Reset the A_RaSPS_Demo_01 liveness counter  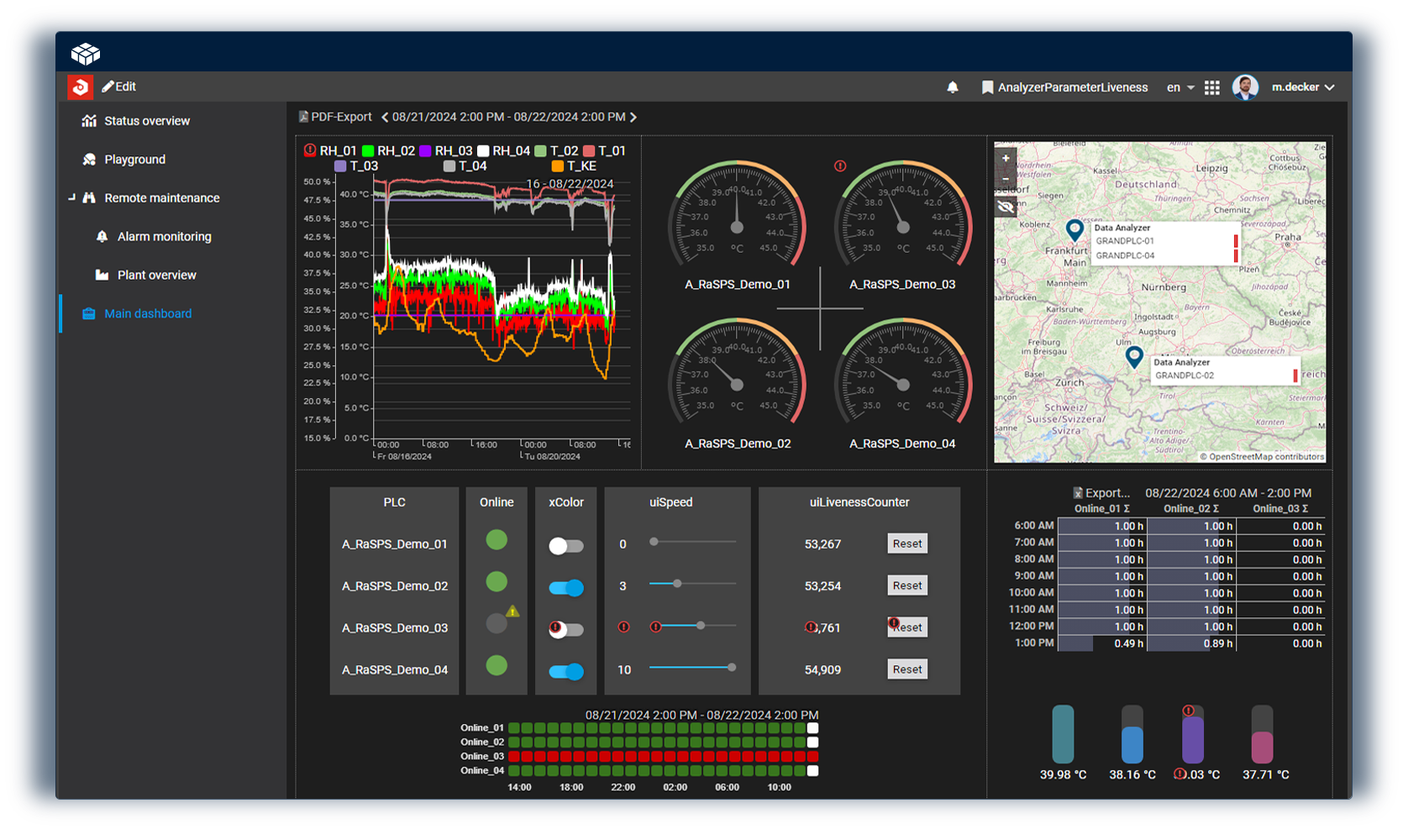[906, 543]
